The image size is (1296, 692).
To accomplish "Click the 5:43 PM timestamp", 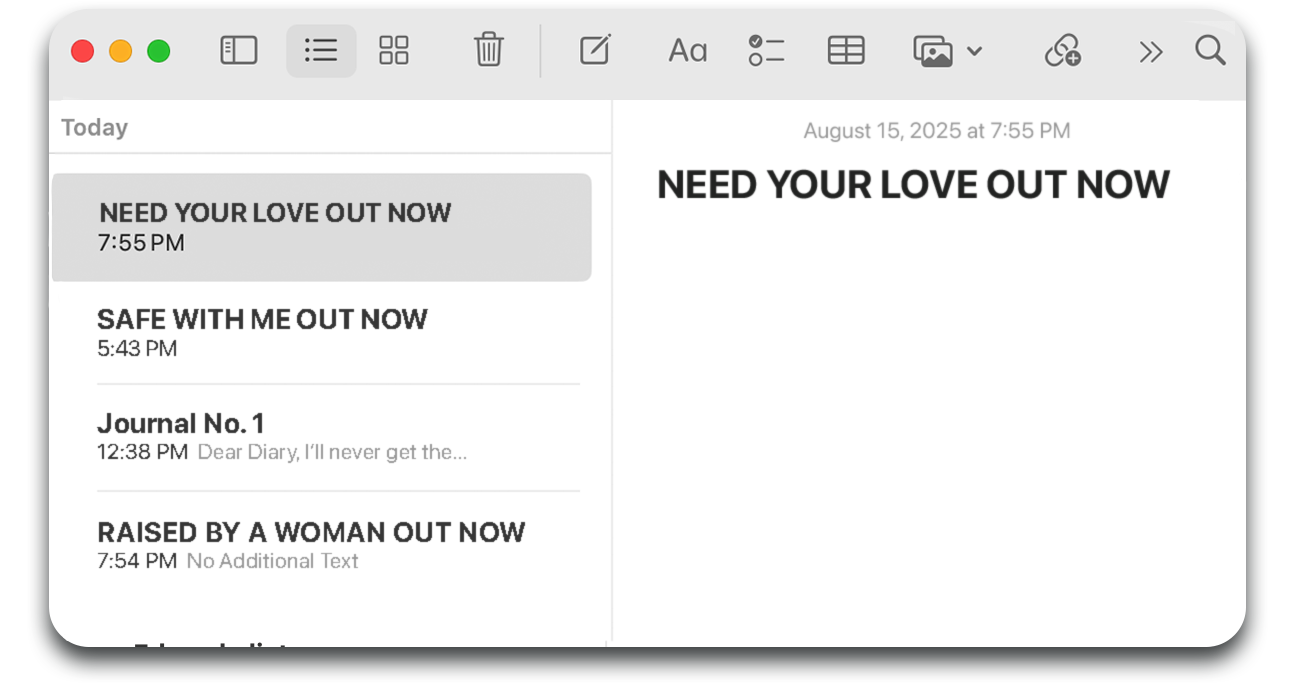I will coord(137,349).
